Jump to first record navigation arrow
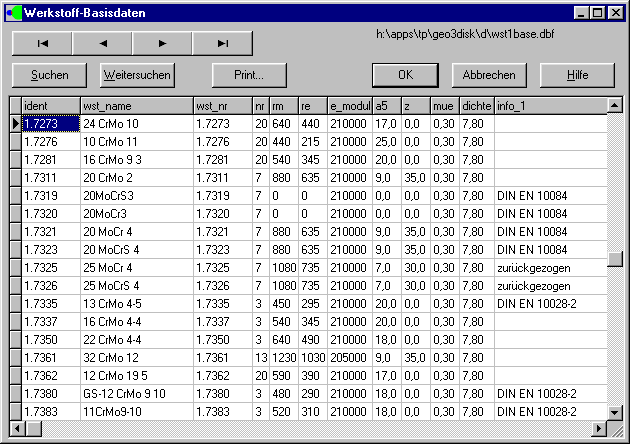Viewport: 630px width, 444px height. (x=42, y=43)
